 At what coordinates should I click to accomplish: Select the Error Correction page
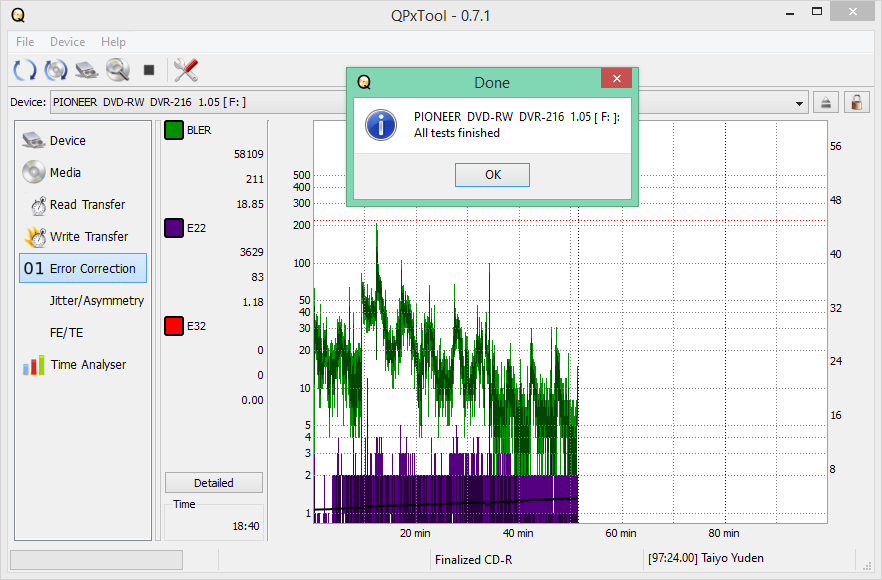point(83,268)
